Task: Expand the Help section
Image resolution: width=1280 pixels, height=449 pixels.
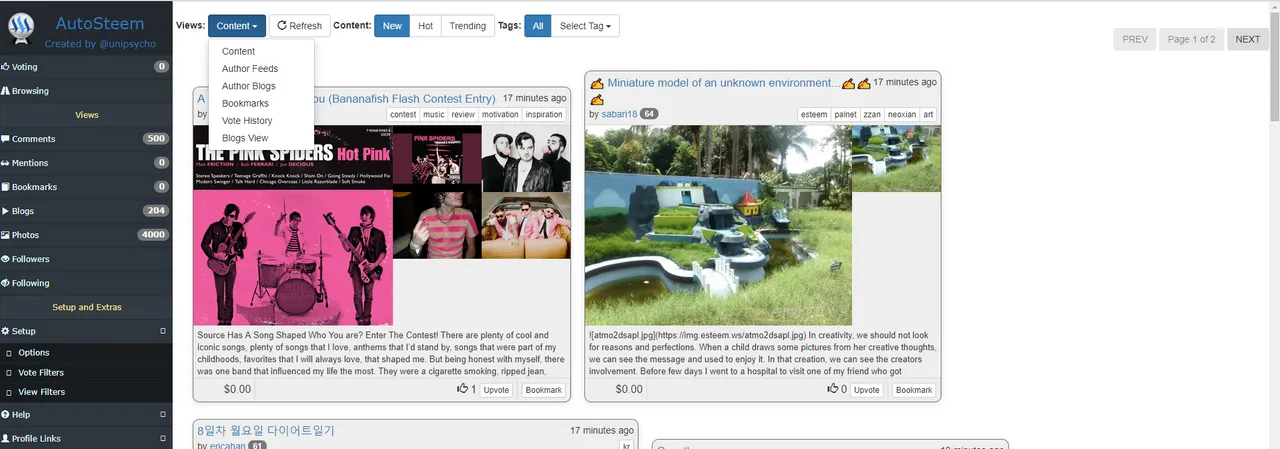Action: (86, 414)
